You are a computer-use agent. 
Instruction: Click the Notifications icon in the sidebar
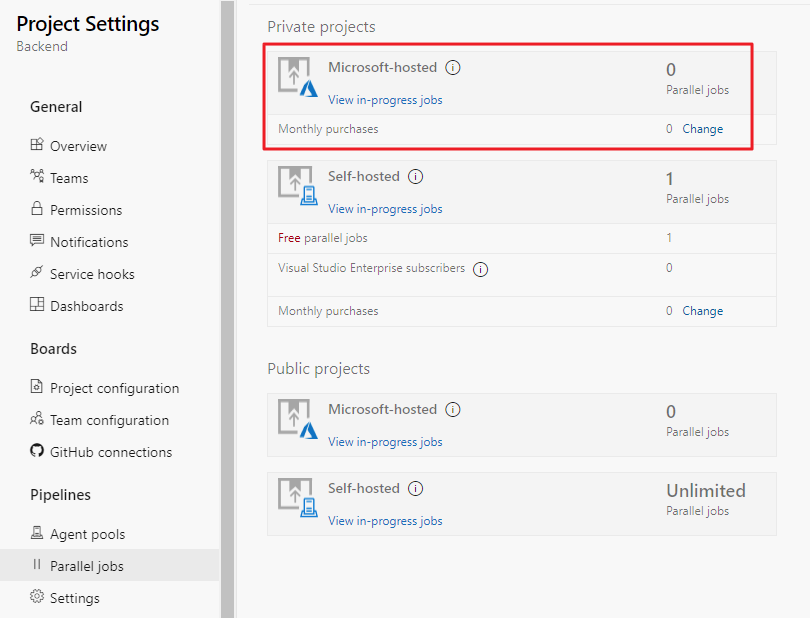[x=37, y=241]
